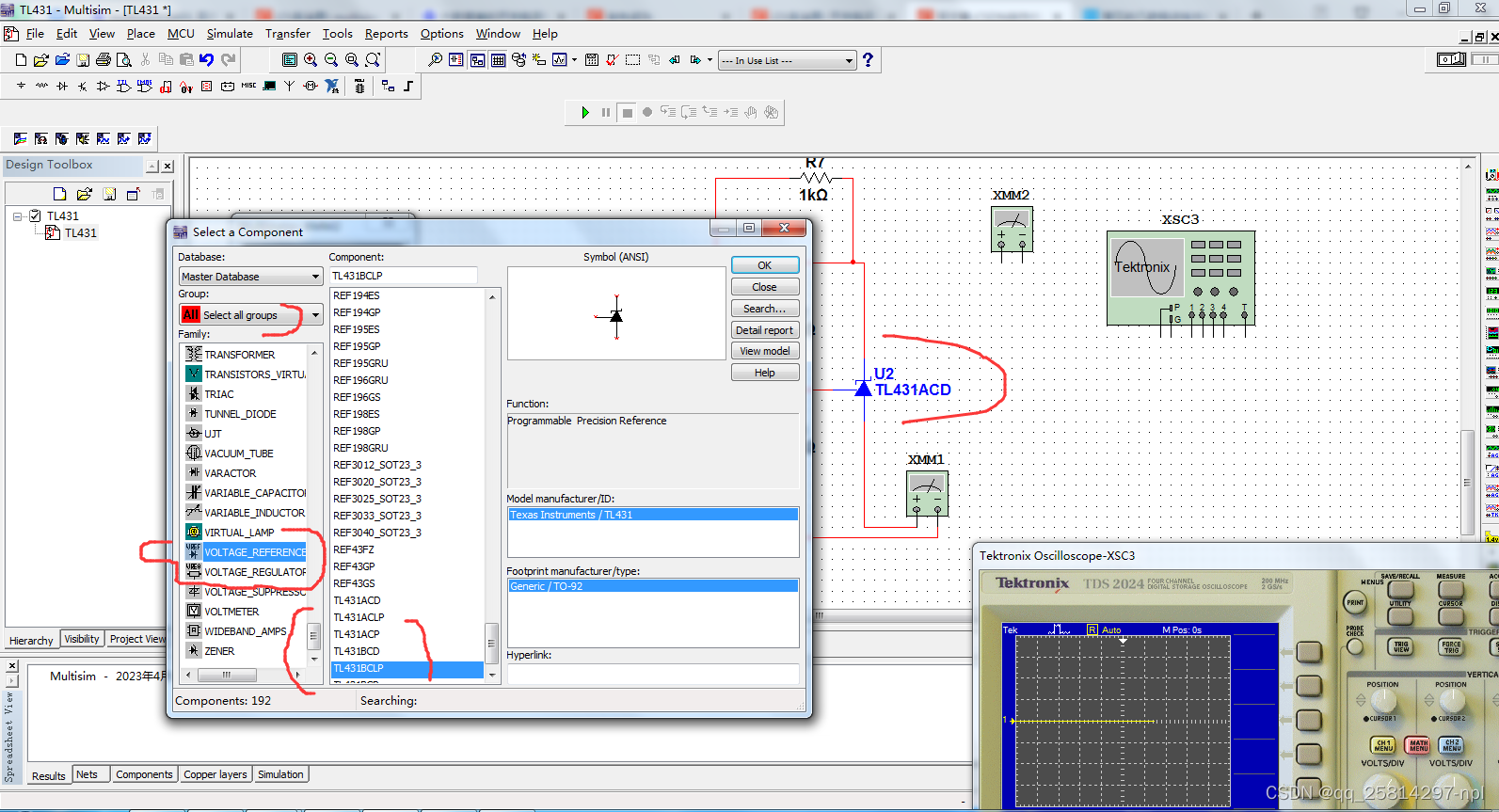Open the Reports menu
The image size is (1499, 812).
[x=387, y=34]
